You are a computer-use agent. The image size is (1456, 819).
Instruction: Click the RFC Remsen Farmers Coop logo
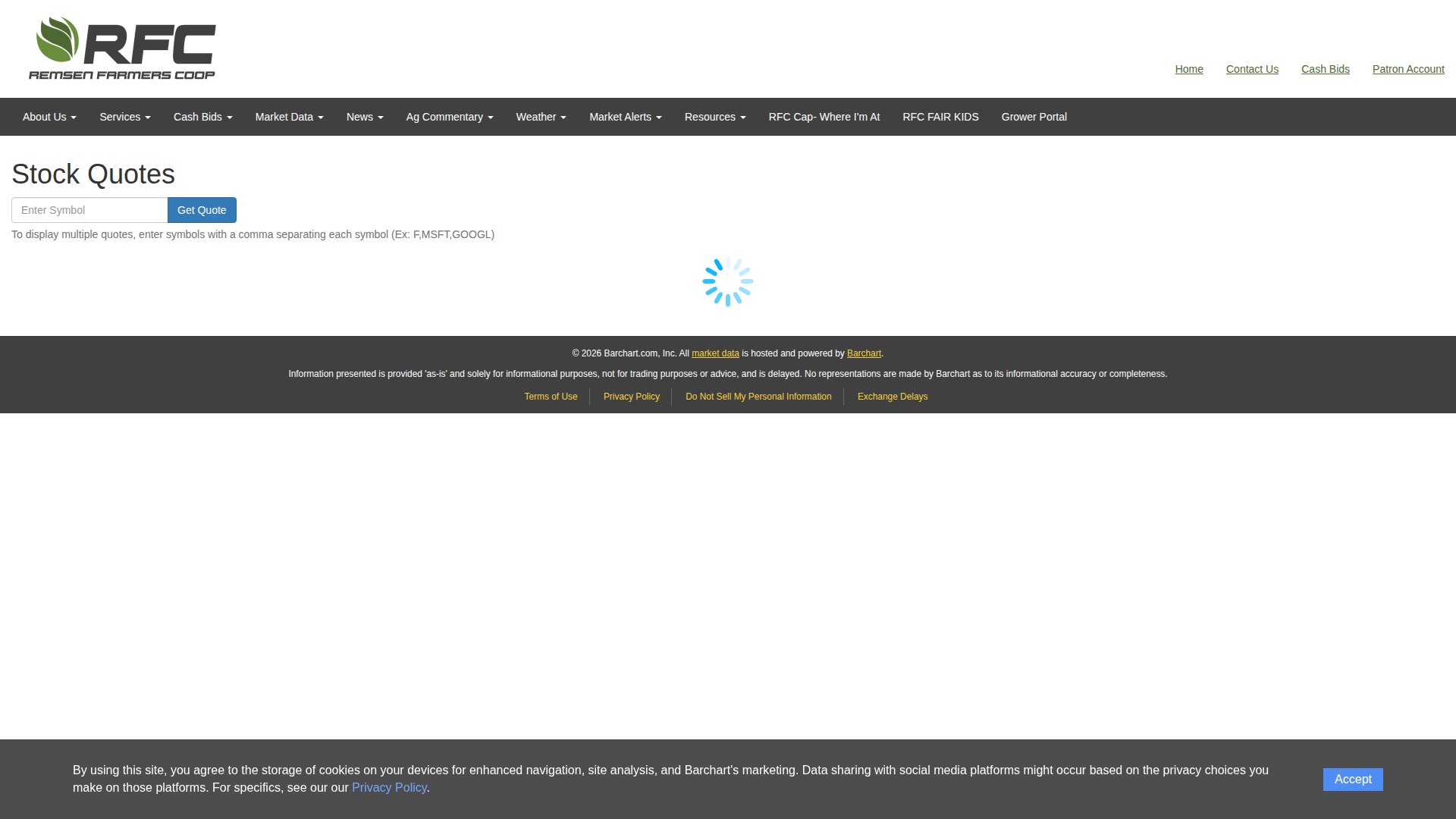click(122, 49)
